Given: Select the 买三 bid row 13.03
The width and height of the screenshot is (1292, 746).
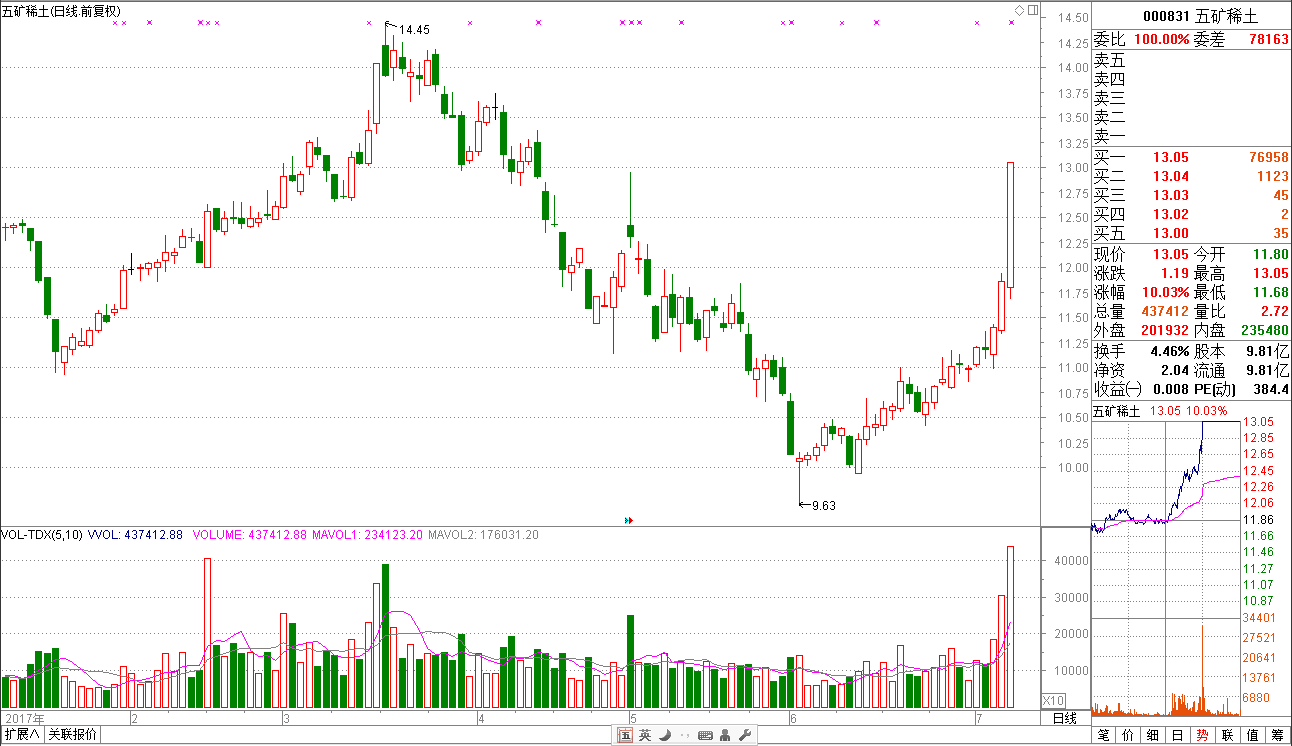Looking at the screenshot, I should pos(1191,196).
